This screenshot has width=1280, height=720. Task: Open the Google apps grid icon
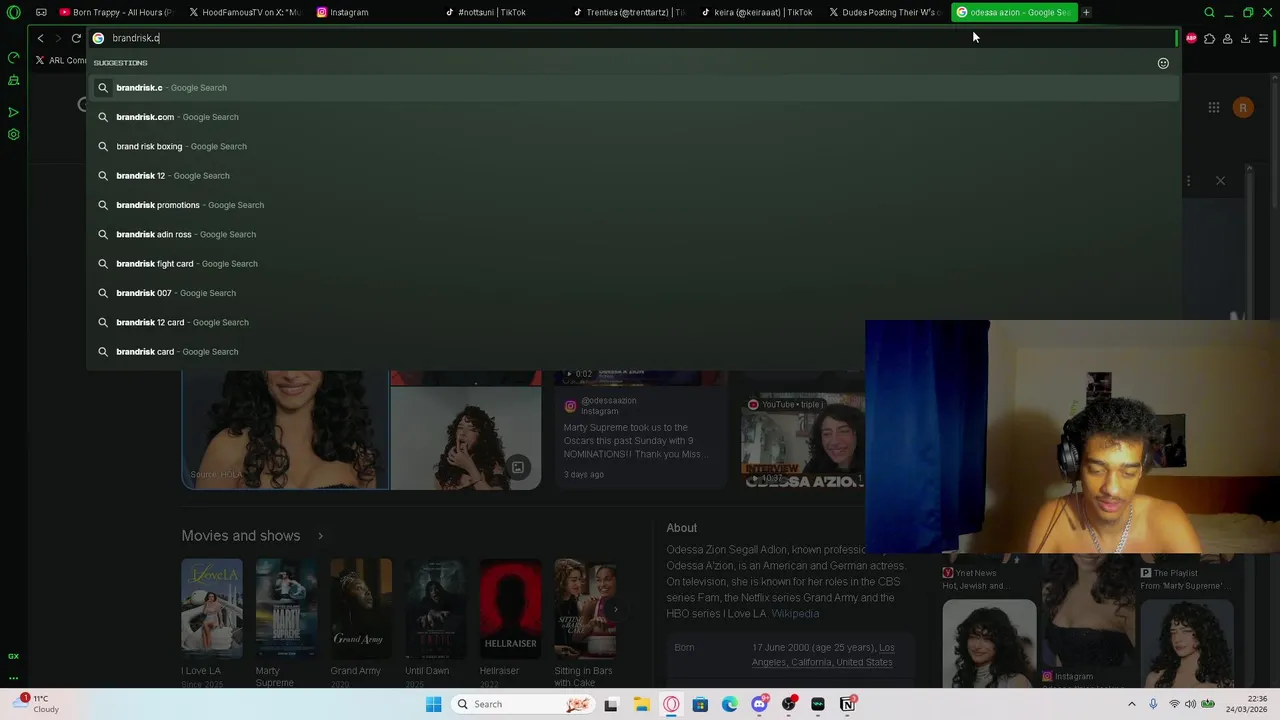(1213, 107)
